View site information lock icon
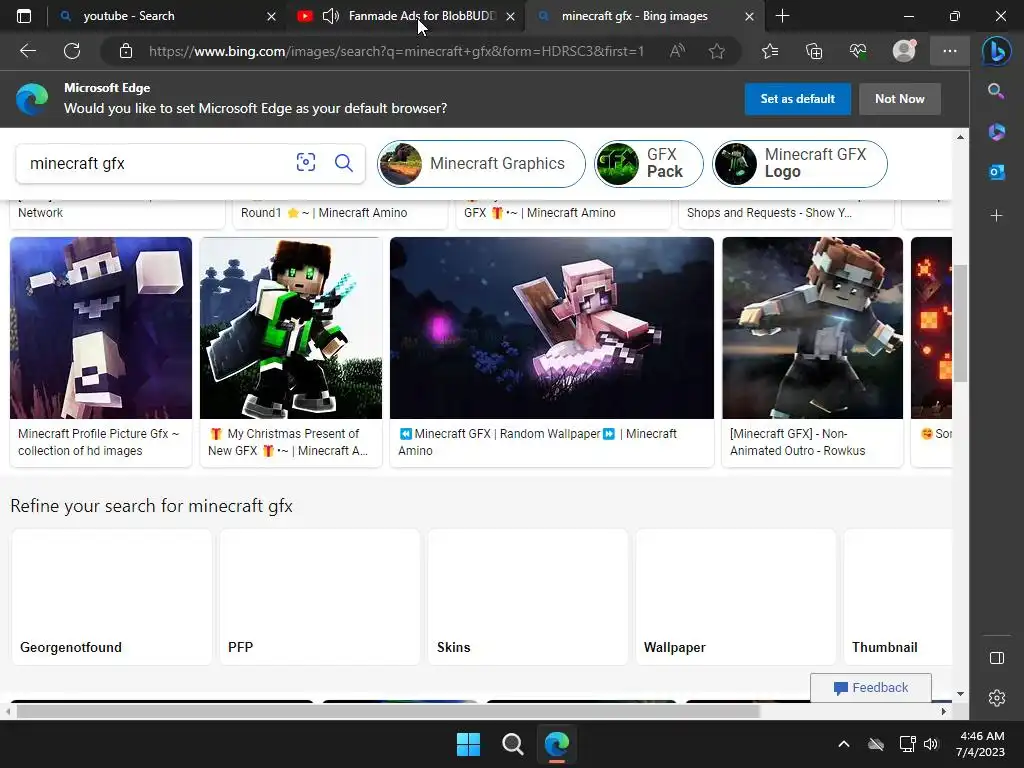 coord(126,51)
